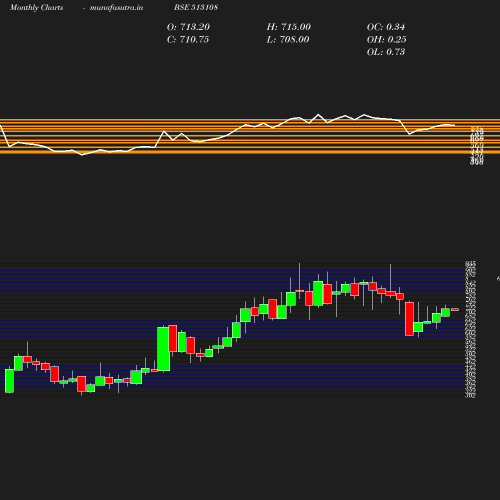Click the large red candle after the peak
500x500 pixels.
tap(409, 319)
